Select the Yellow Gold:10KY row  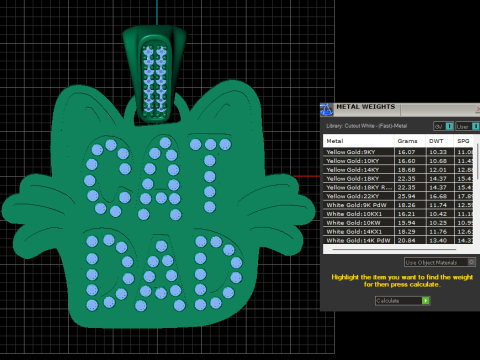(x=398, y=161)
